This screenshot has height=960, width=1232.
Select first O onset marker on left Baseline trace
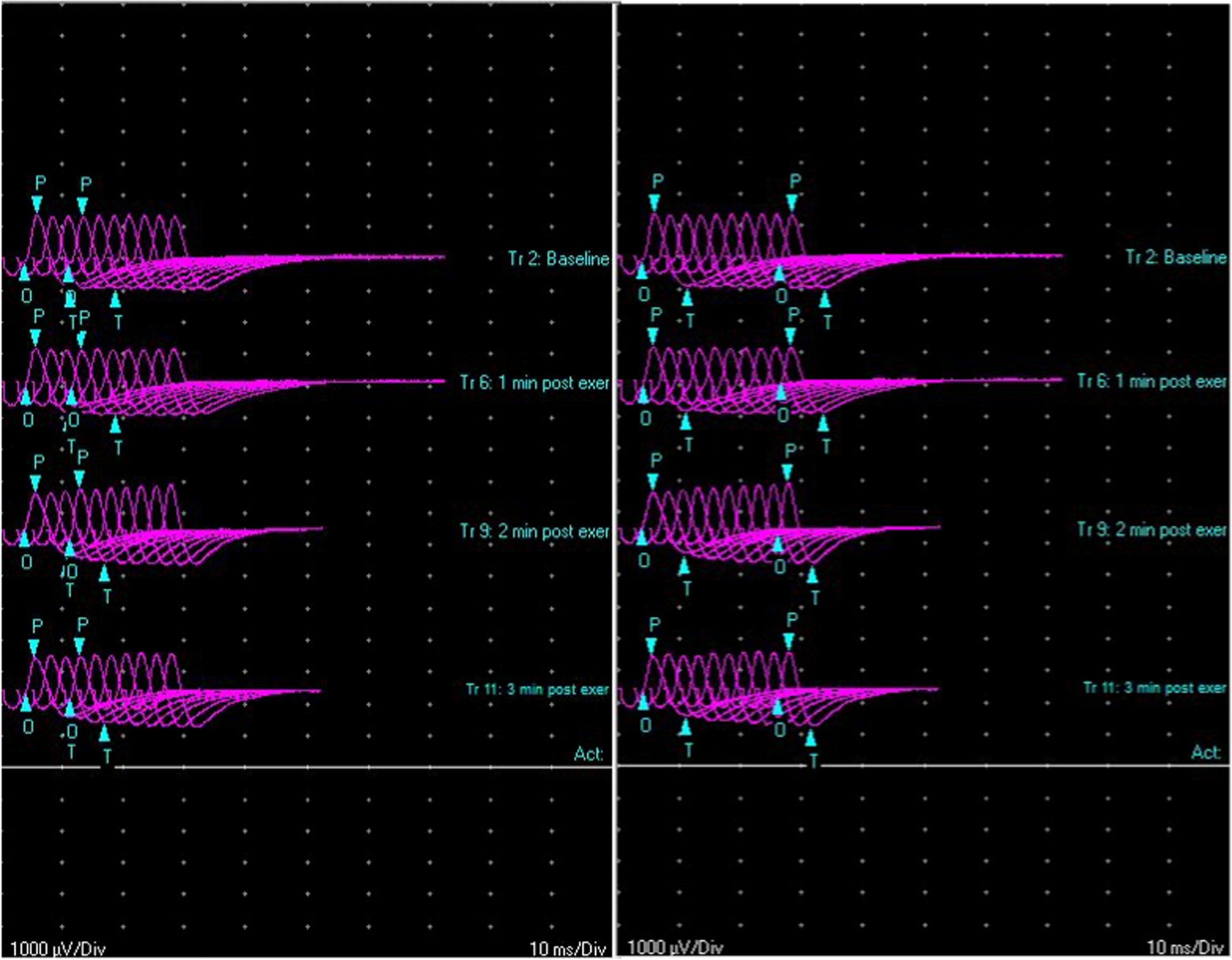point(24,273)
